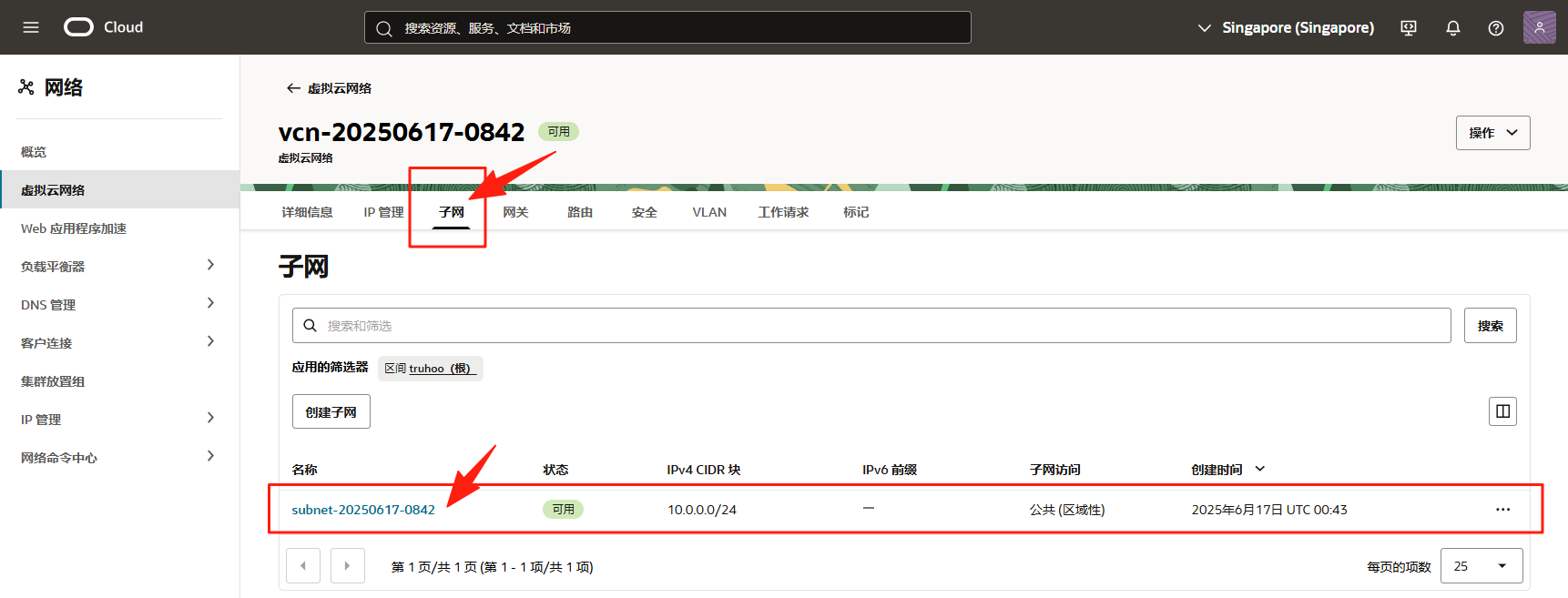The image size is (1568, 598).
Task: Open the subnet-20250617-0842 link
Action: (363, 510)
